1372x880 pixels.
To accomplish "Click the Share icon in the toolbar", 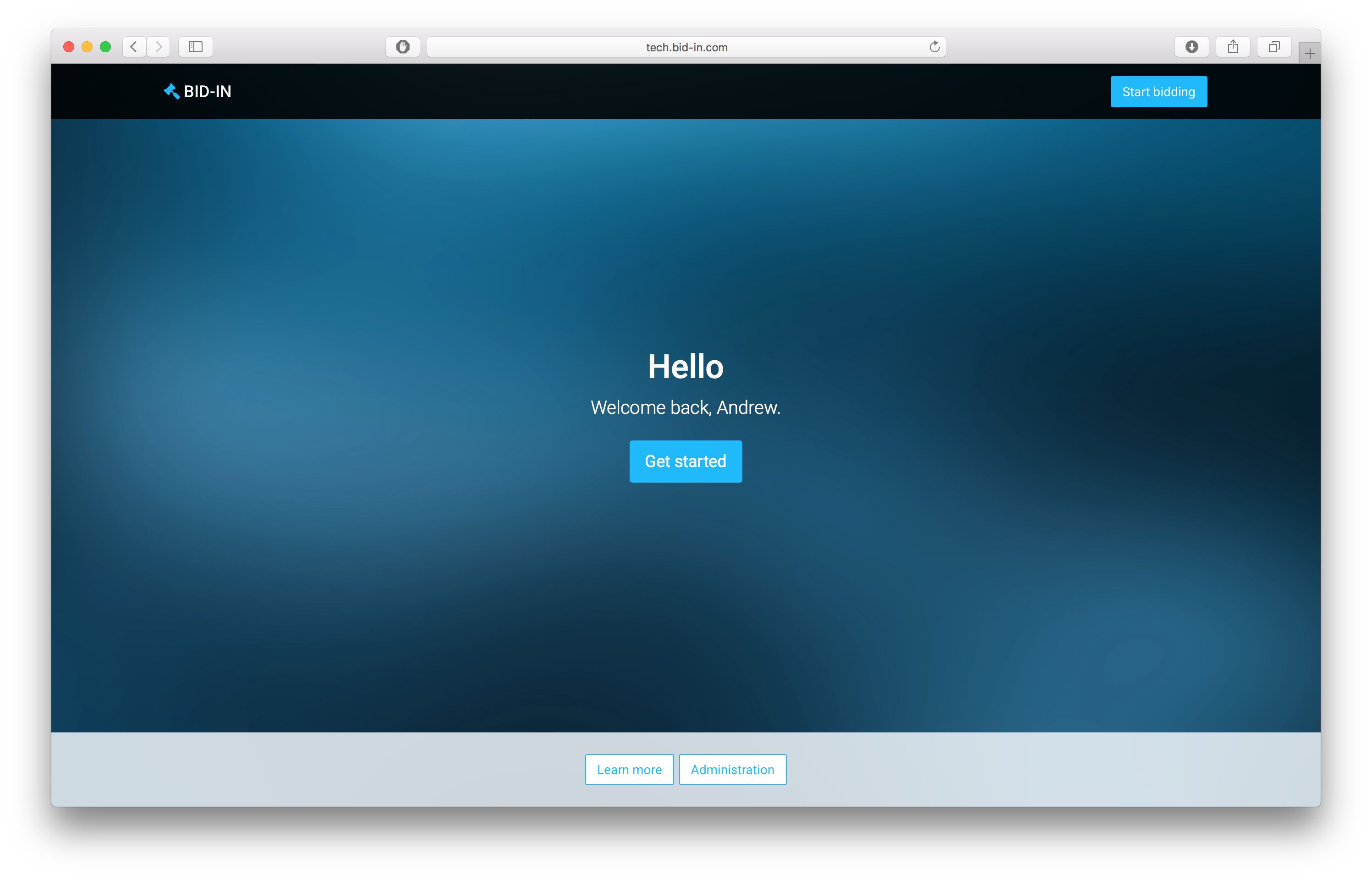I will (x=1233, y=47).
